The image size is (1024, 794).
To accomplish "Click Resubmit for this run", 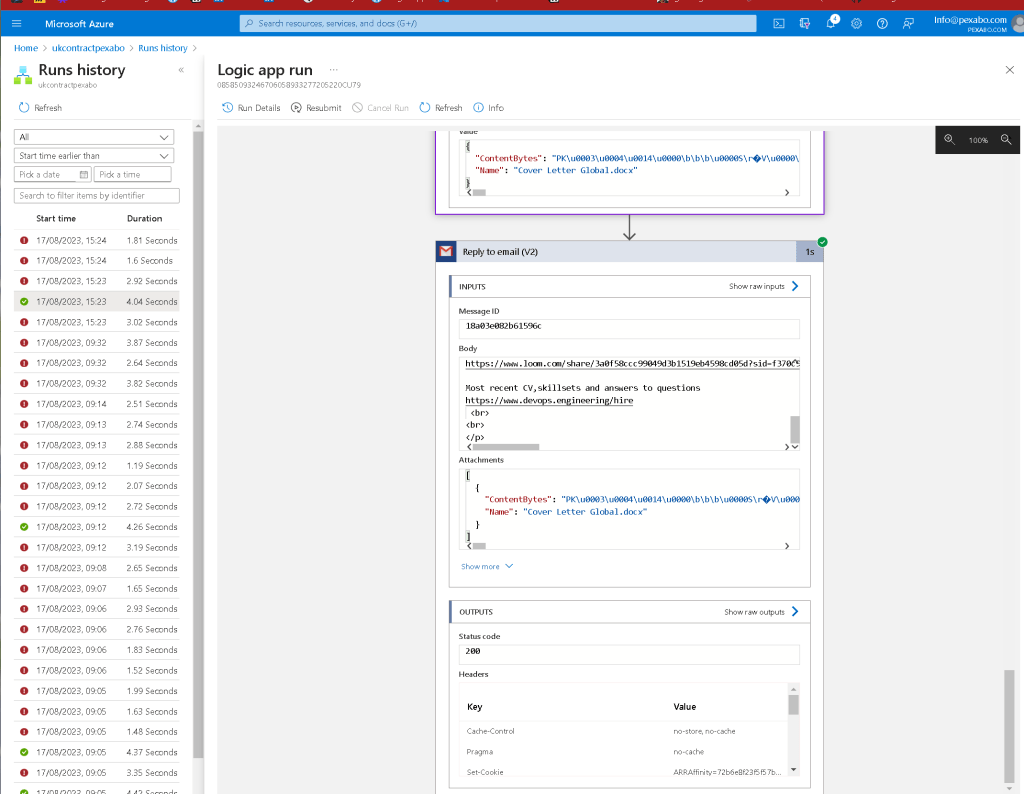I will [x=316, y=108].
